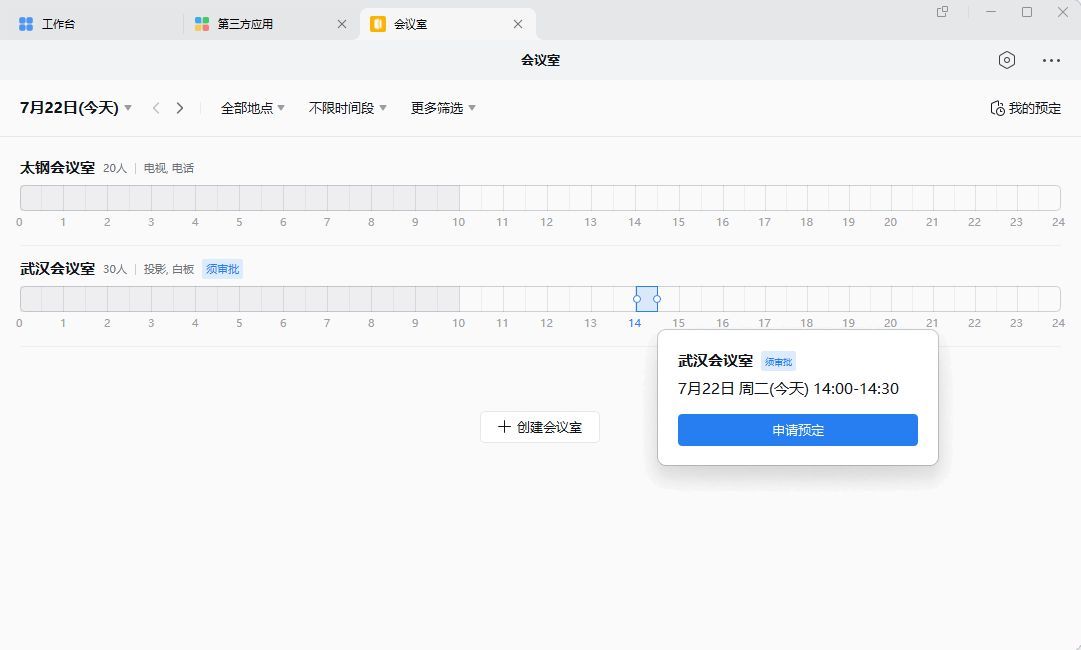Click the 我的预定 clock icon
1081x650 pixels.
click(997, 108)
